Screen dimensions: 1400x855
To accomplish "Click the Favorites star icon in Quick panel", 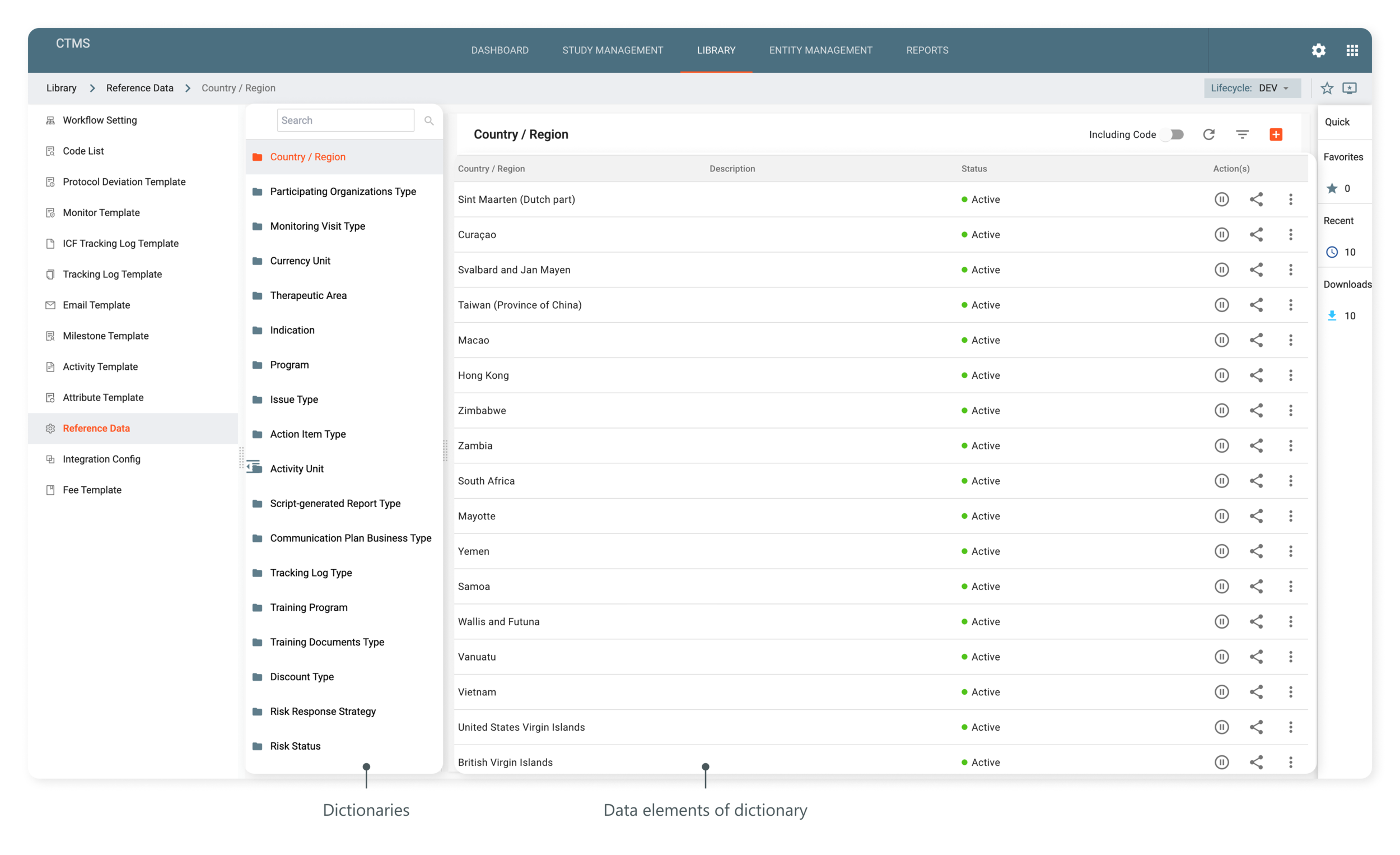I will (1332, 189).
